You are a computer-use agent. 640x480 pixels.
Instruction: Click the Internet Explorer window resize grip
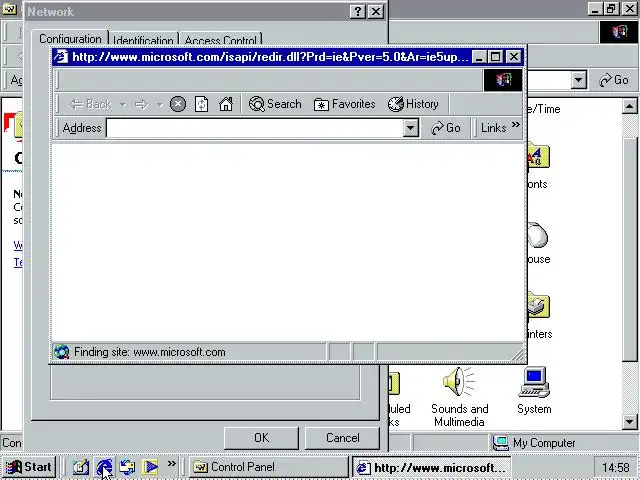(x=518, y=355)
